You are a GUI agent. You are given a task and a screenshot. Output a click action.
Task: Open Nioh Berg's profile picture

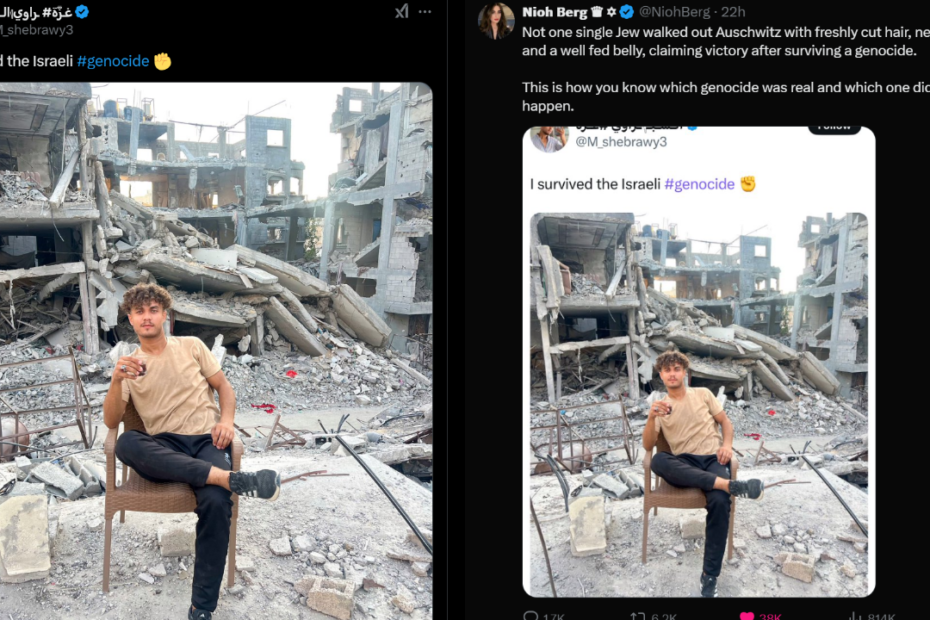(496, 20)
